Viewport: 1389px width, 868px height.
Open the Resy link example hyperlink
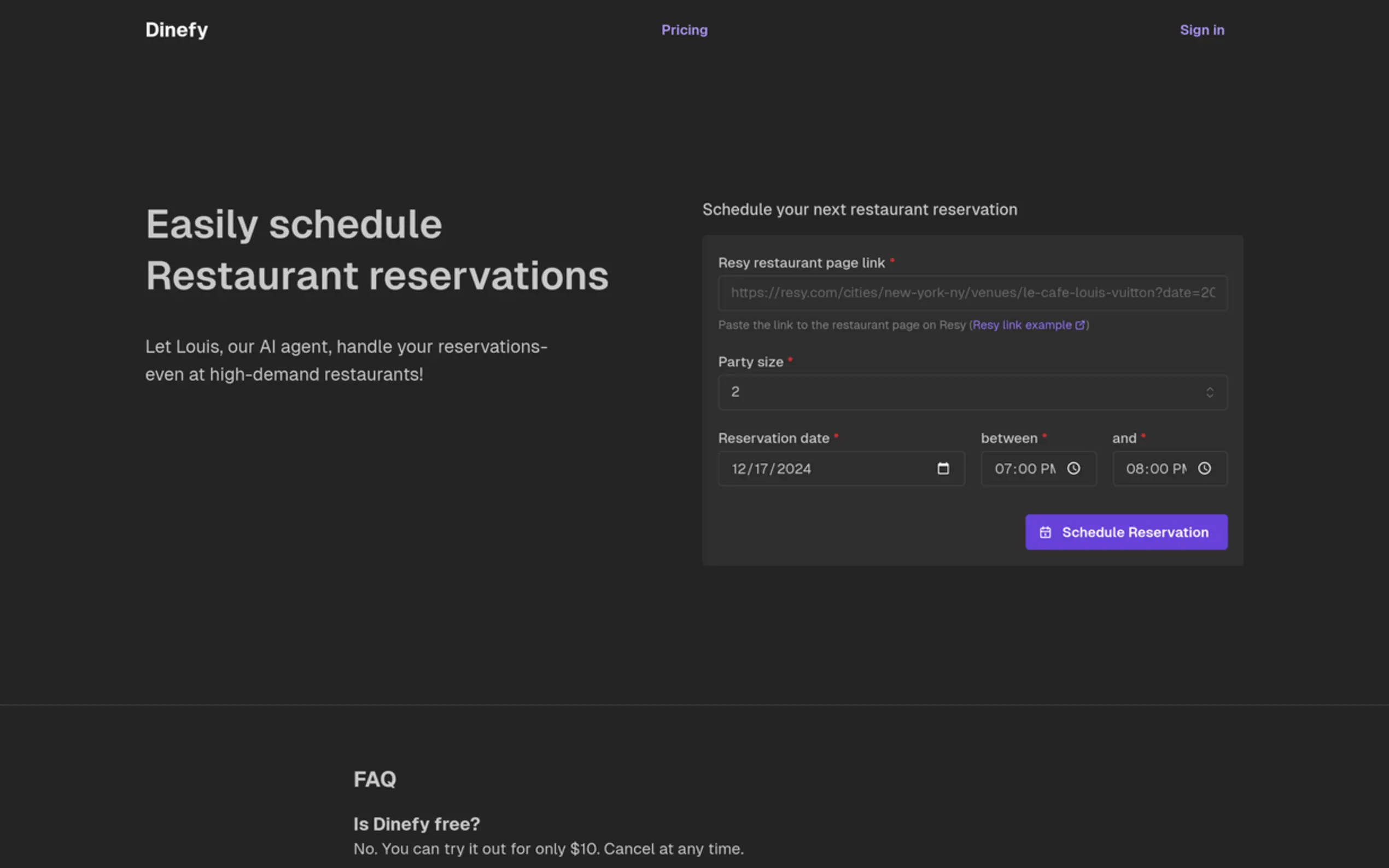point(1022,325)
